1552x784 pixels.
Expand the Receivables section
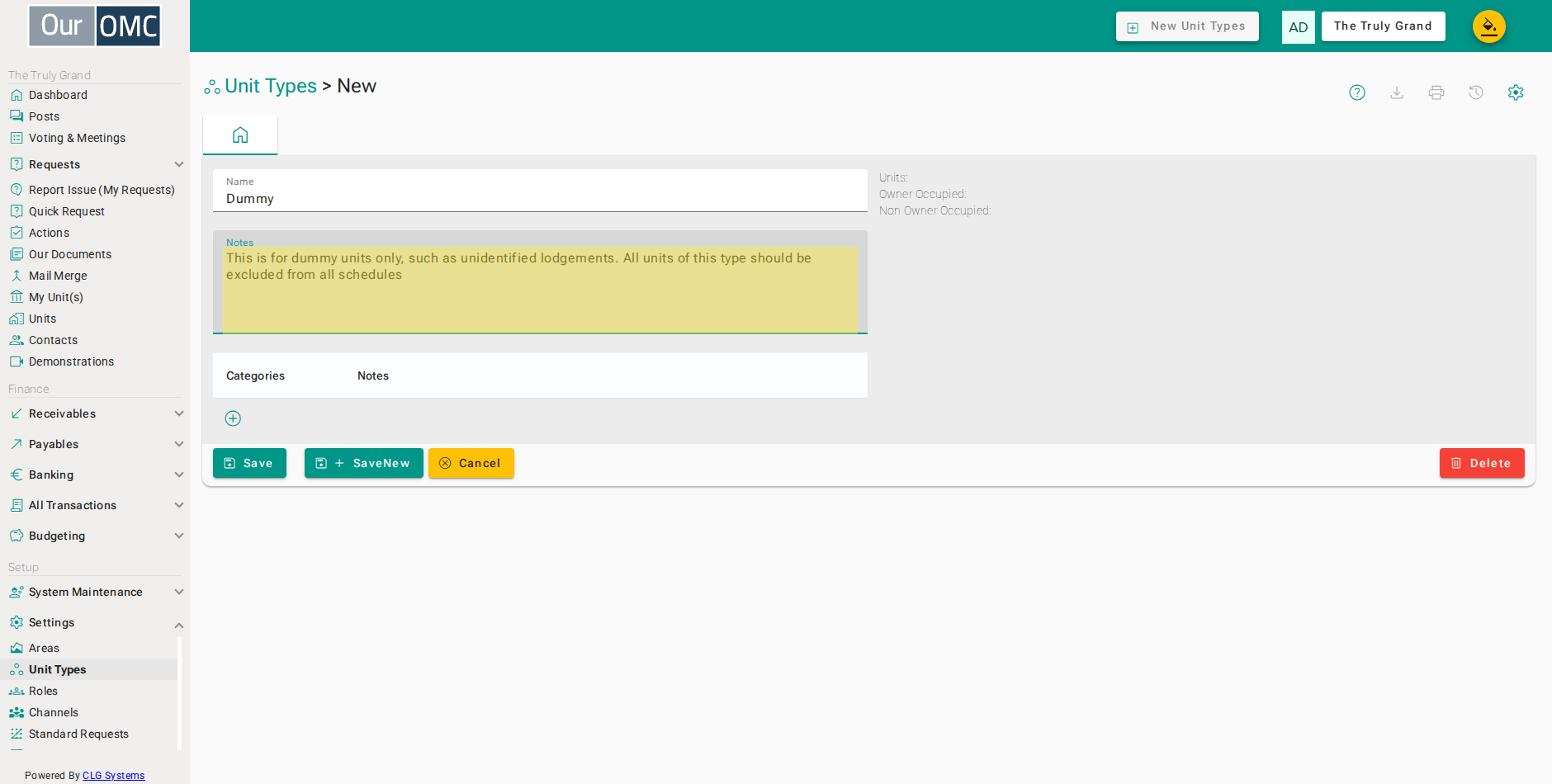tap(96, 413)
